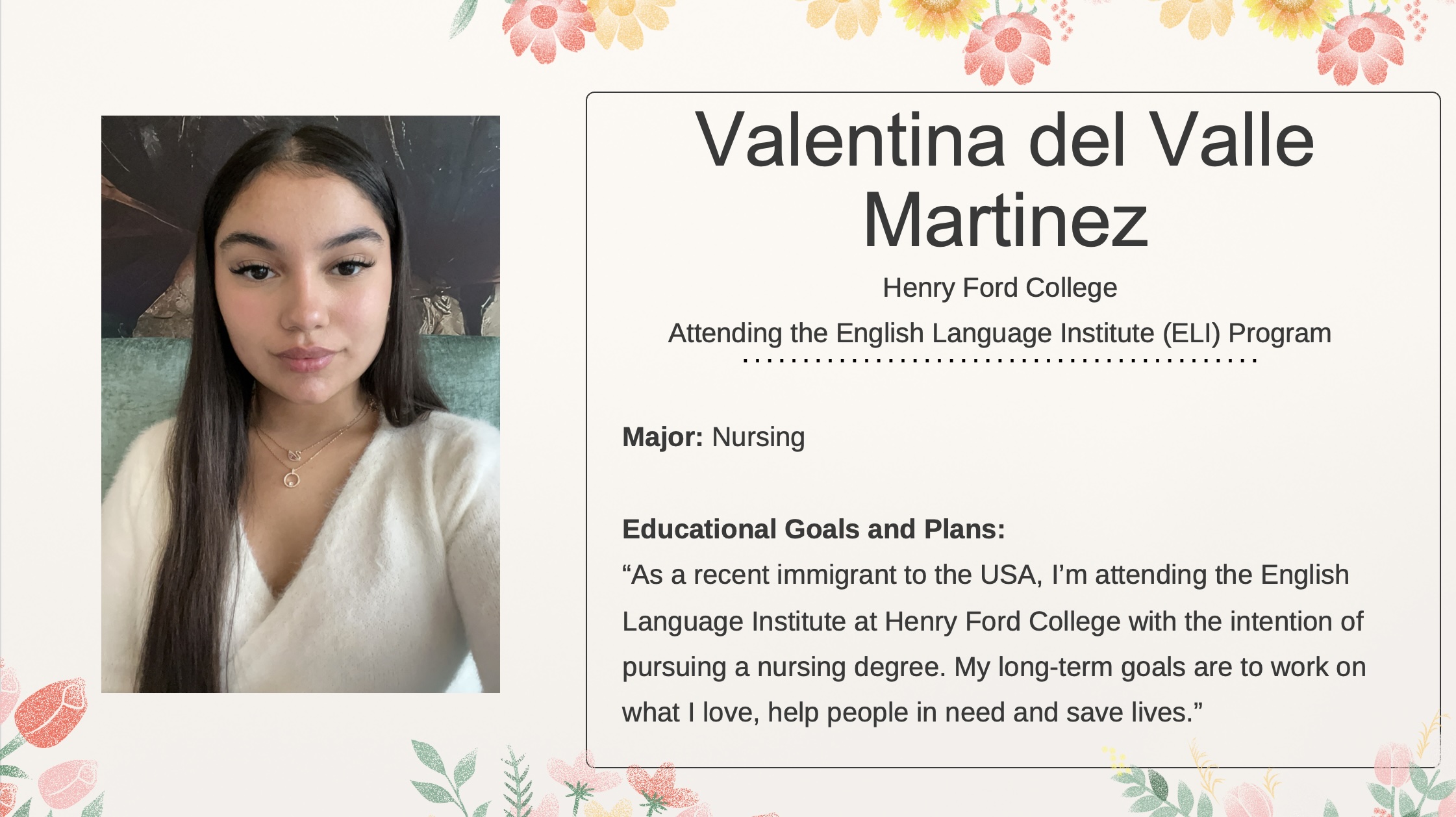1456x817 pixels.
Task: Click the pink tulip in the bottom-right corner
Action: [x=1393, y=766]
